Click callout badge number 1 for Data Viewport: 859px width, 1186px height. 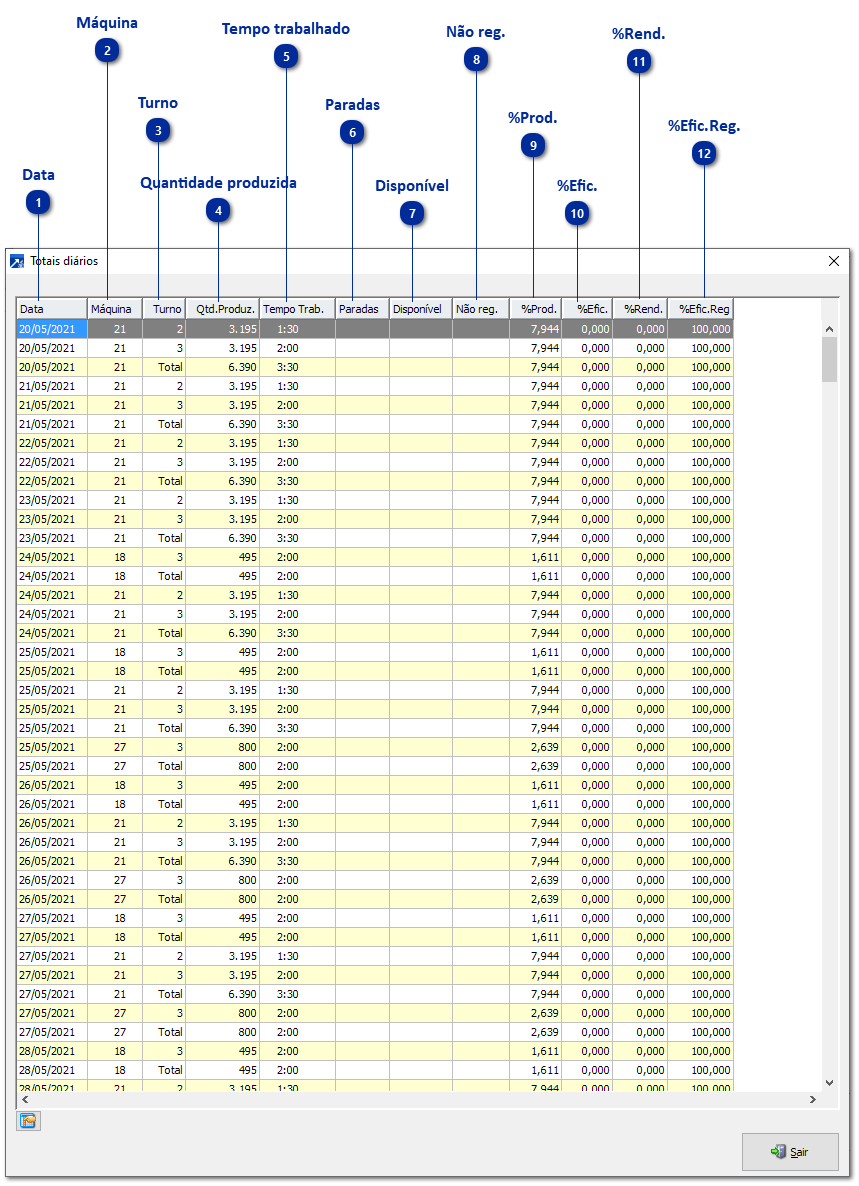pyautogui.click(x=38, y=203)
